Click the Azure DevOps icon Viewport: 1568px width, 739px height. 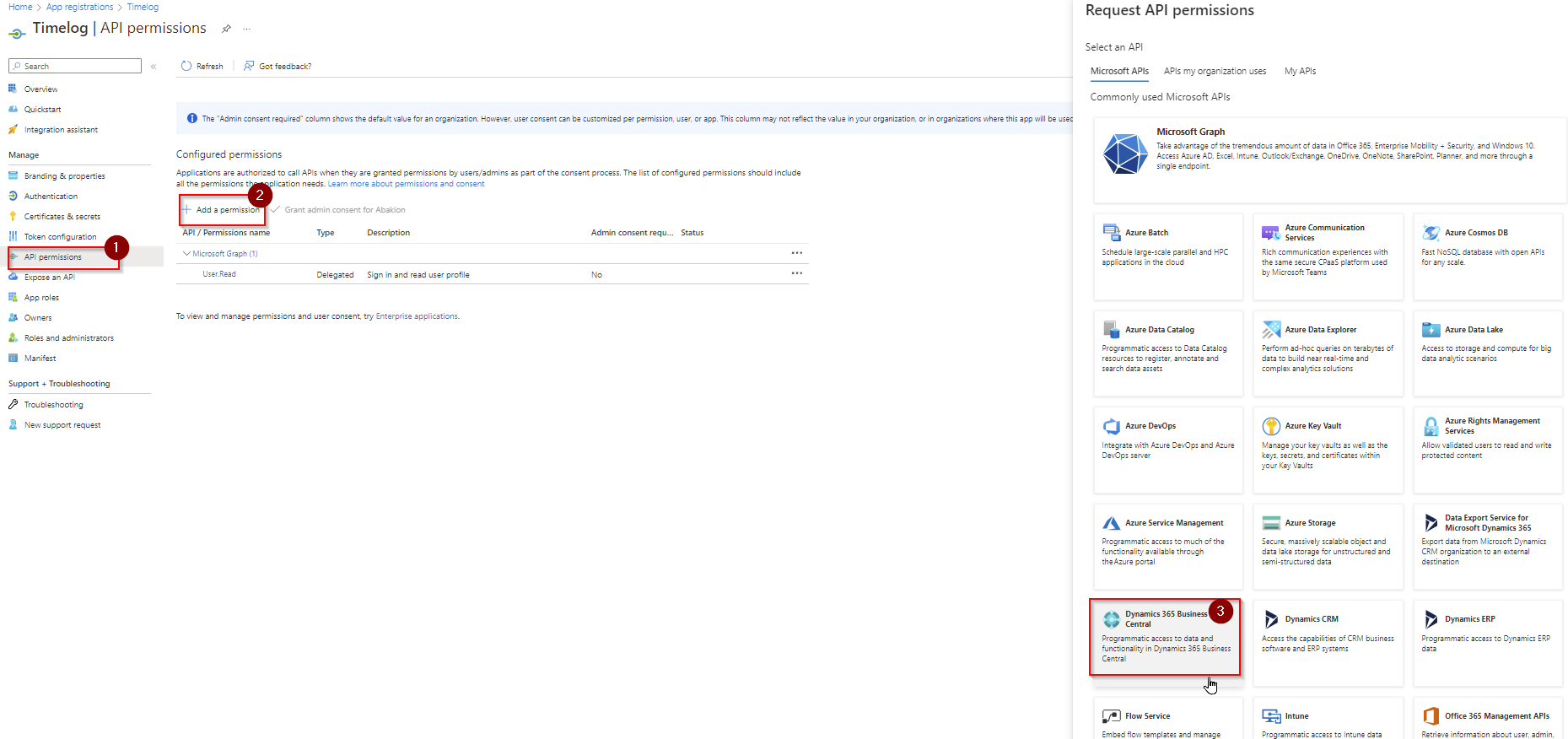tap(1112, 427)
